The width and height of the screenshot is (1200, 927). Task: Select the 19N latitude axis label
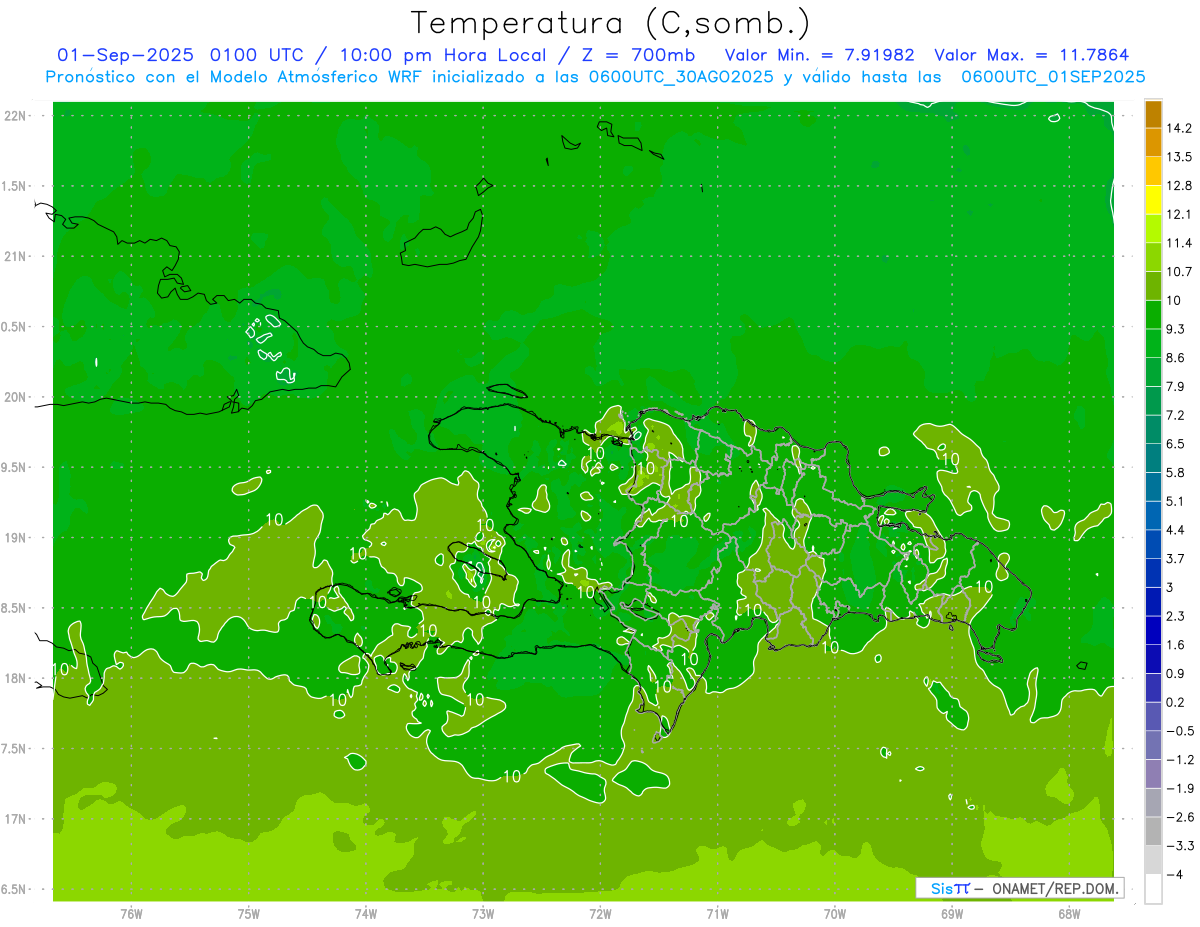(x=16, y=538)
